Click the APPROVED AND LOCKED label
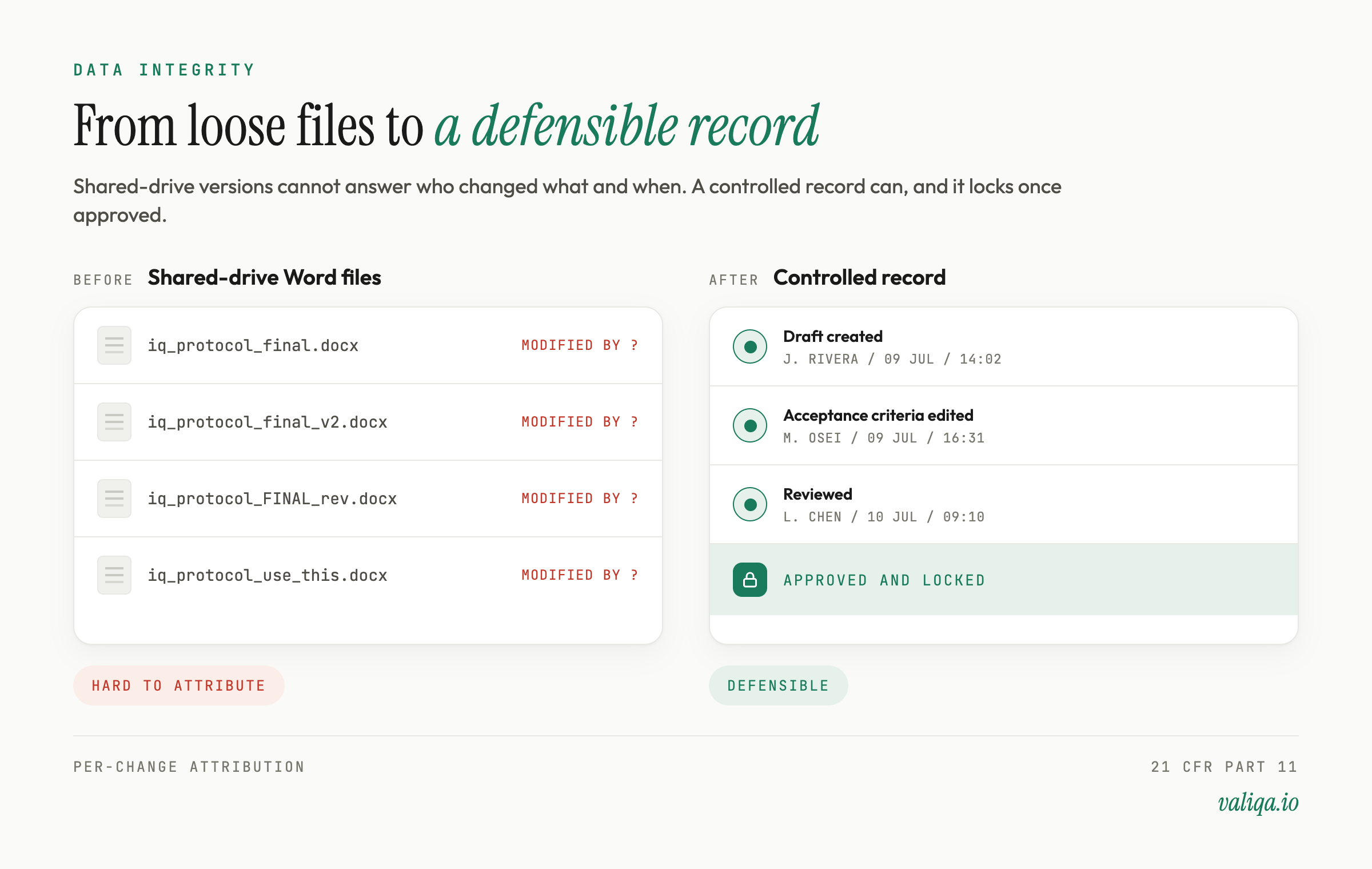This screenshot has width=1372, height=869. coord(884,580)
